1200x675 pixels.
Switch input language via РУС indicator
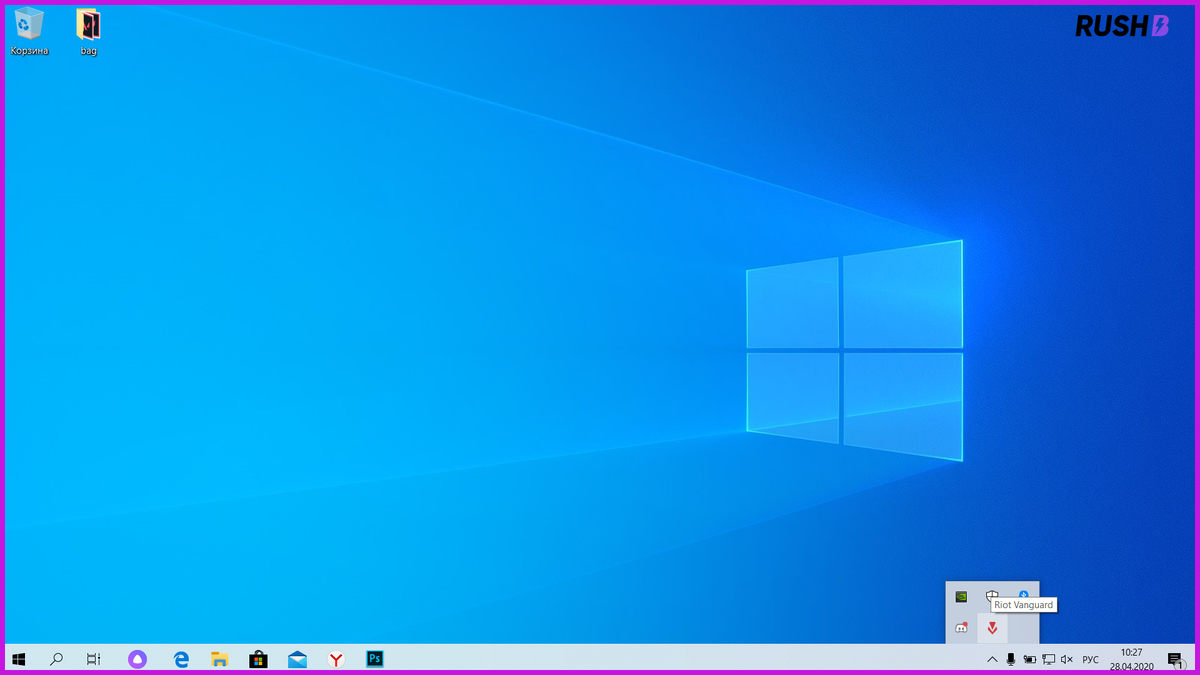coord(1090,659)
